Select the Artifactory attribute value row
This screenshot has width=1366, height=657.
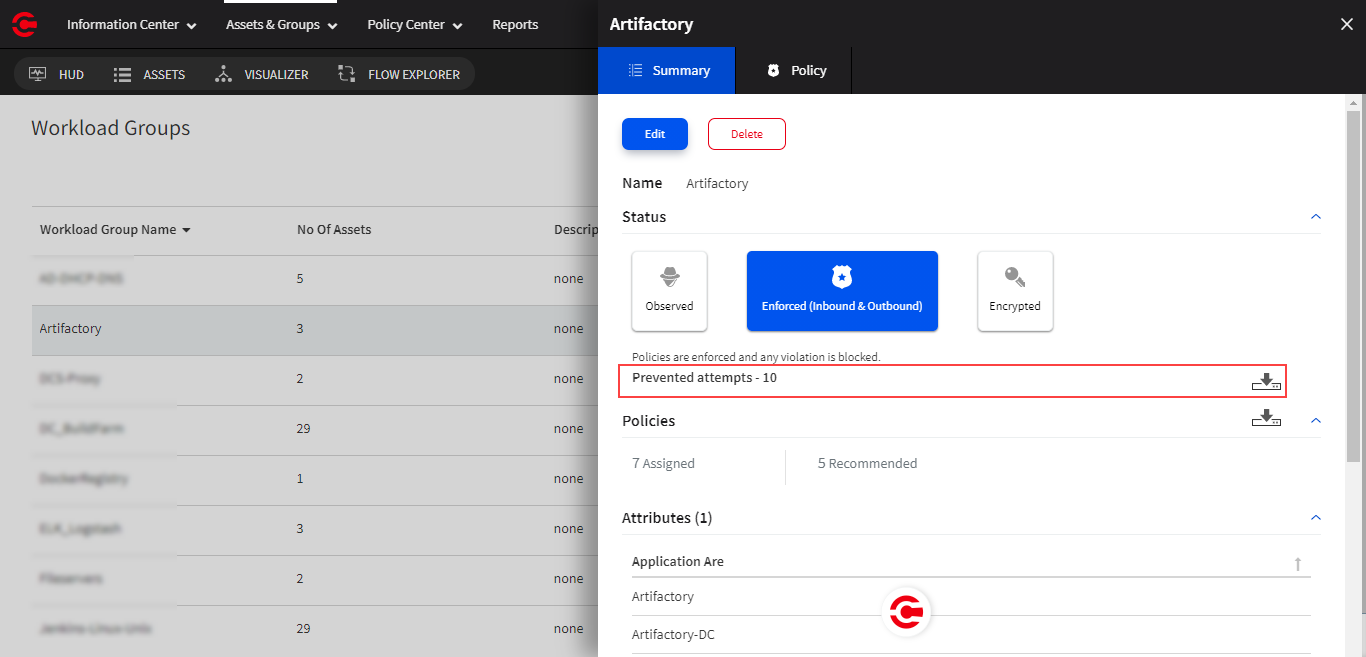(x=971, y=597)
